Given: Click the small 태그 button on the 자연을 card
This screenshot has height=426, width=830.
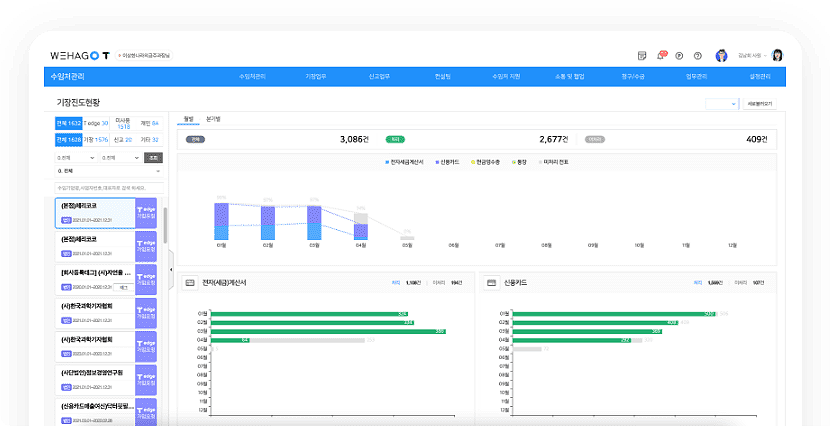Looking at the screenshot, I should [123, 287].
